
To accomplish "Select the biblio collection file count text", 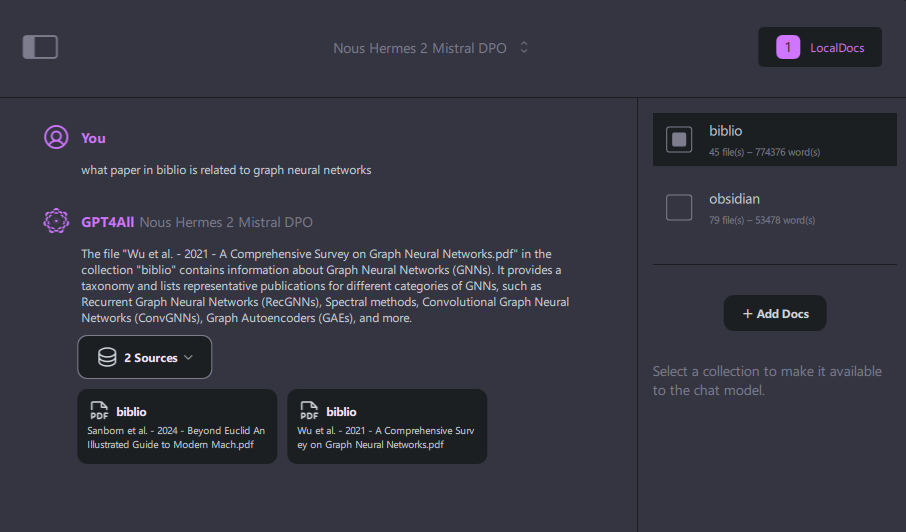I will pos(764,152).
